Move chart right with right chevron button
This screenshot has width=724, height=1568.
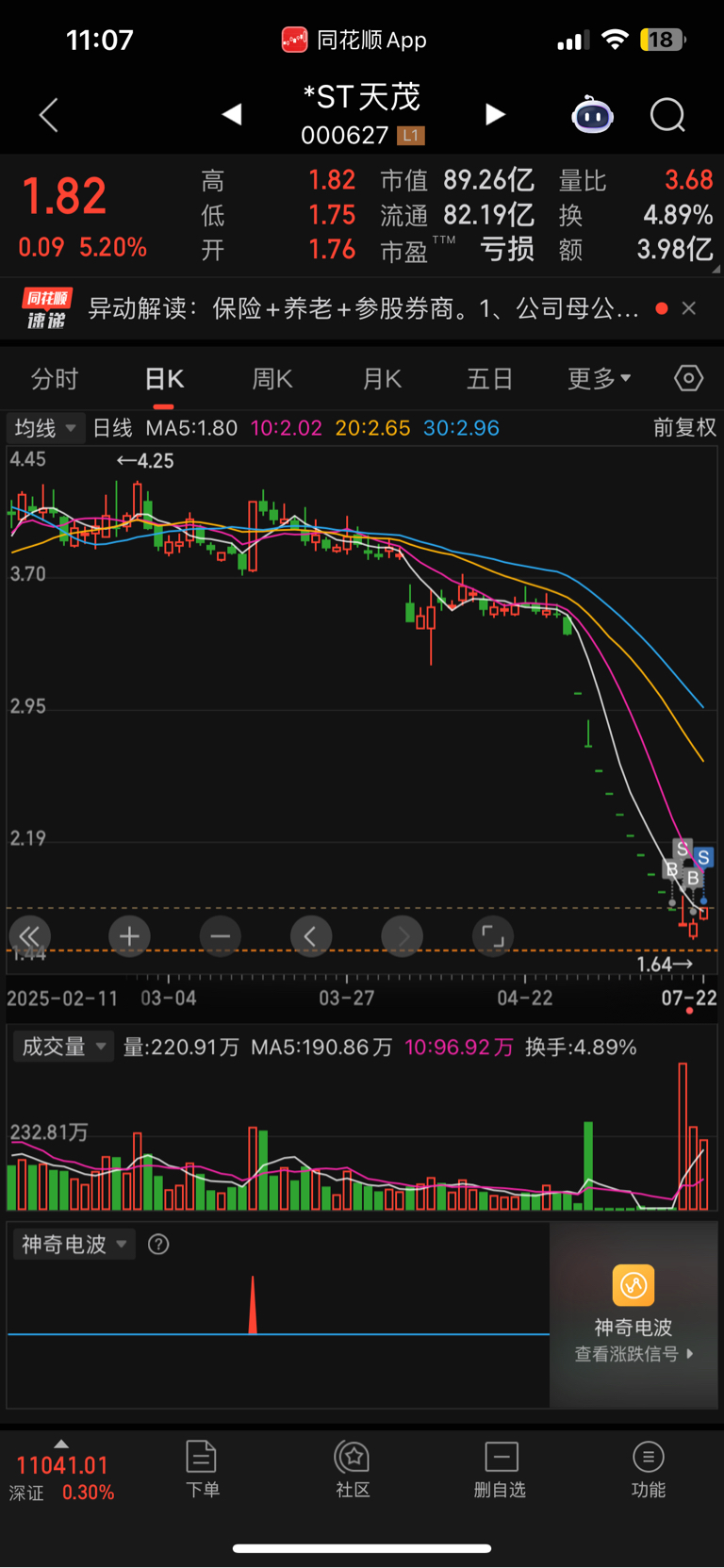[403, 936]
